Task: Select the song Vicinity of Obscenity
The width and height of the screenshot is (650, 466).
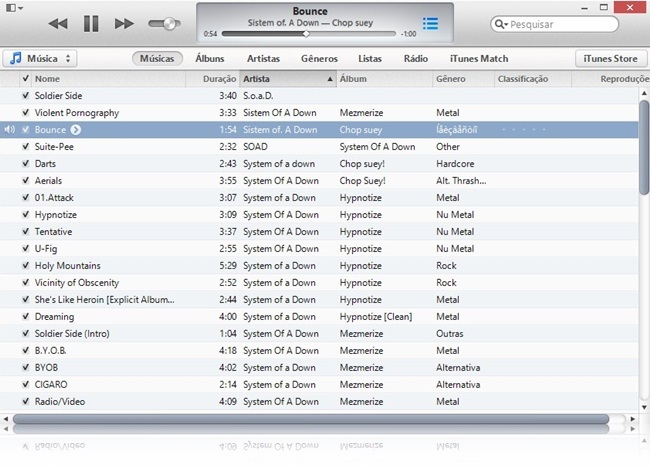Action: click(x=319, y=283)
